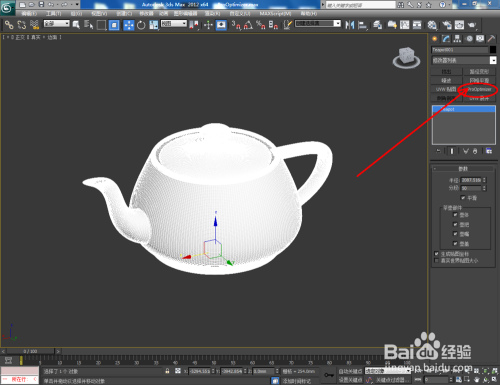Select the Teapot entry in modifier stack
The image size is (500, 385).
[x=464, y=109]
